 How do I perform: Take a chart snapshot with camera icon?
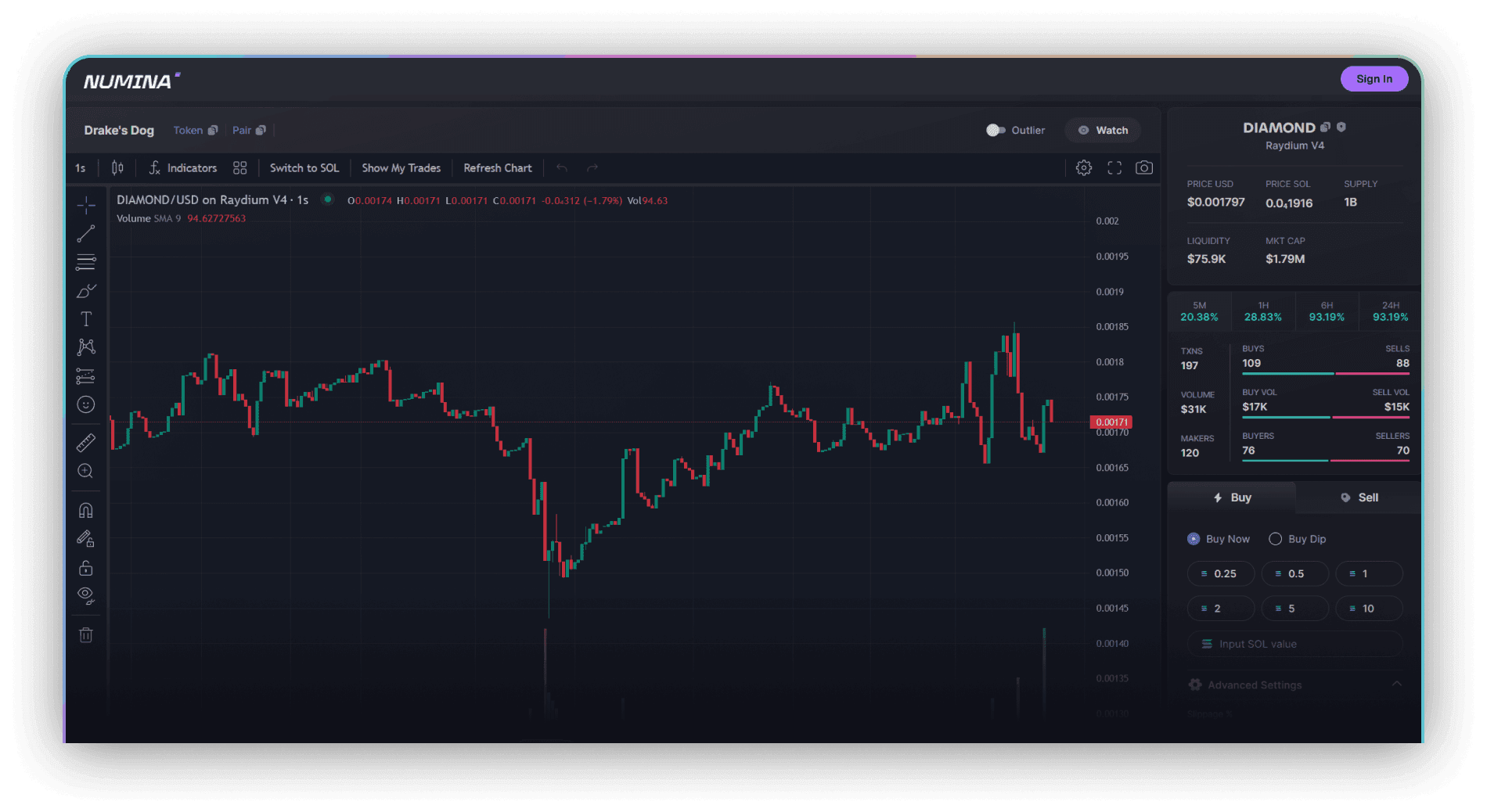[x=1143, y=168]
